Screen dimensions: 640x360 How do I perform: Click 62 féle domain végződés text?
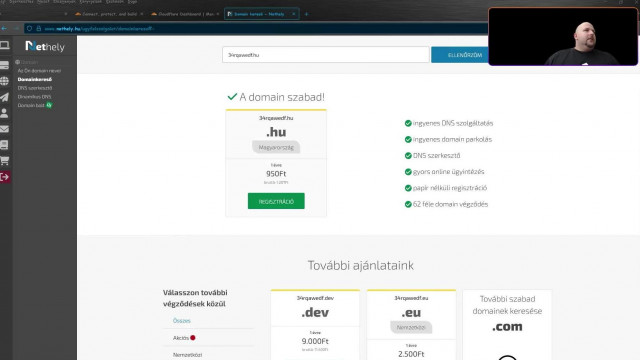tap(450, 204)
